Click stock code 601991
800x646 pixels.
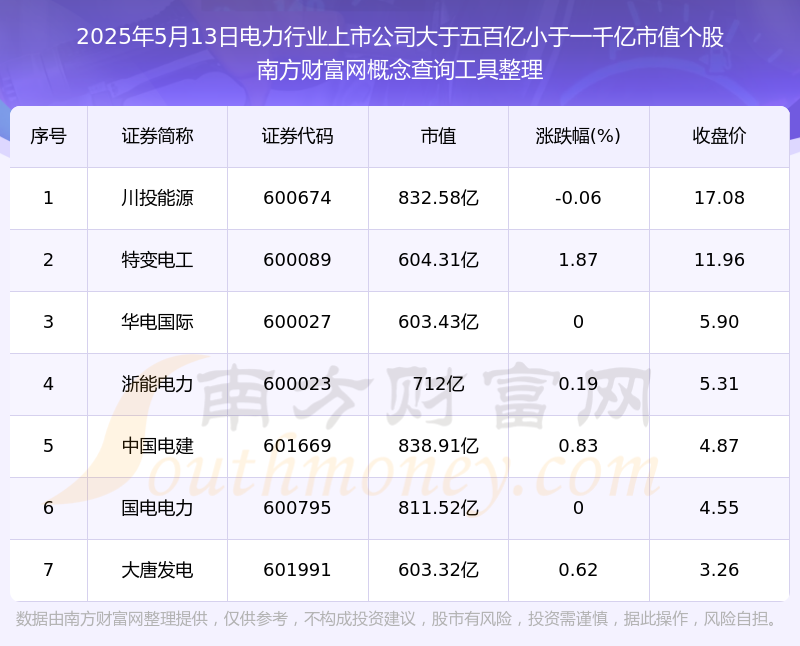(297, 570)
